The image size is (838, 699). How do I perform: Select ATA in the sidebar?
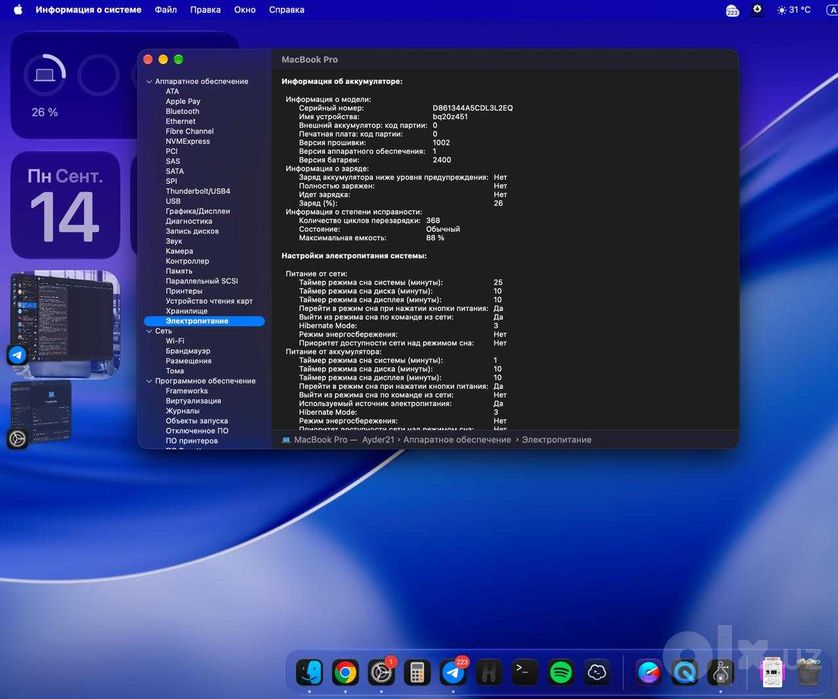click(x=172, y=91)
